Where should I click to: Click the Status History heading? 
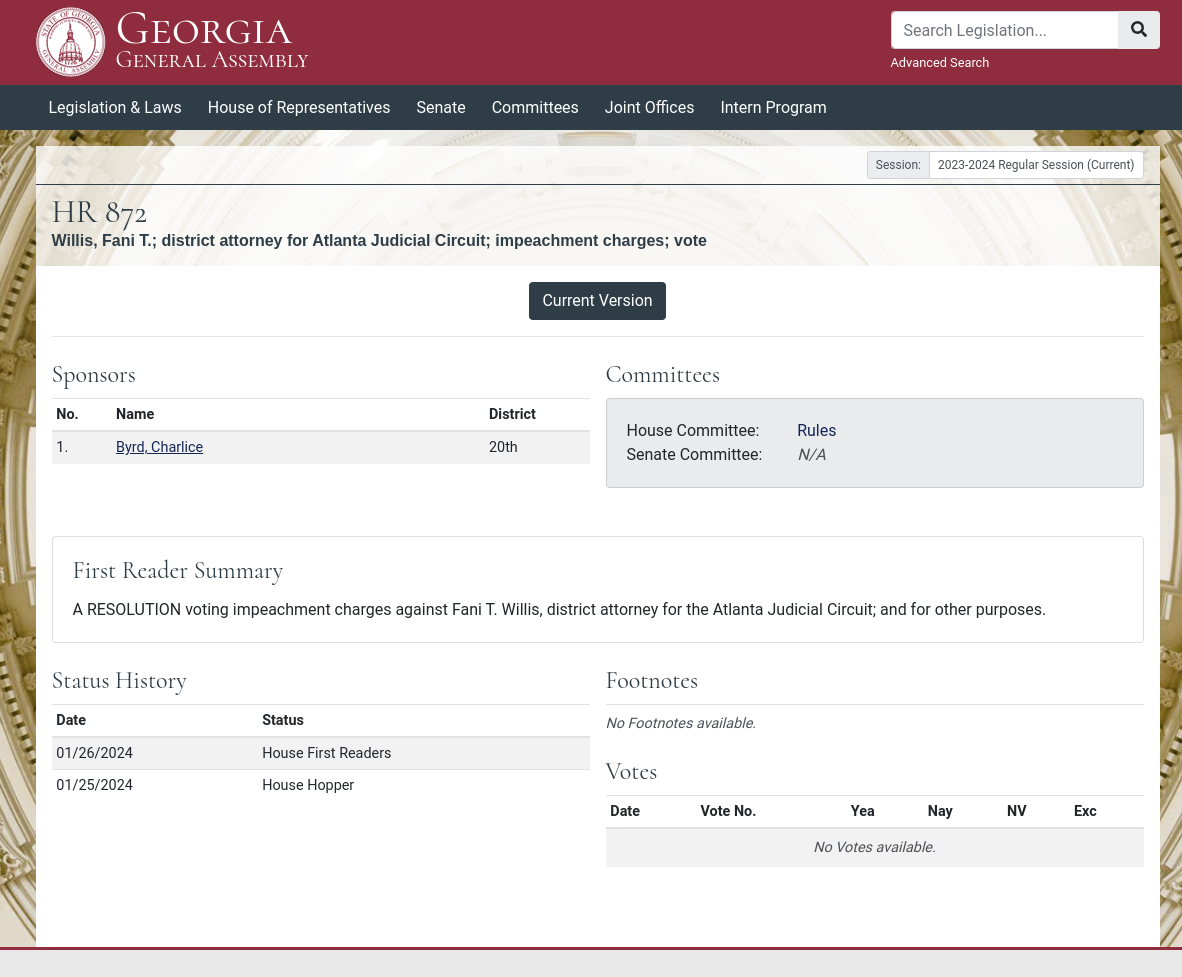119,681
